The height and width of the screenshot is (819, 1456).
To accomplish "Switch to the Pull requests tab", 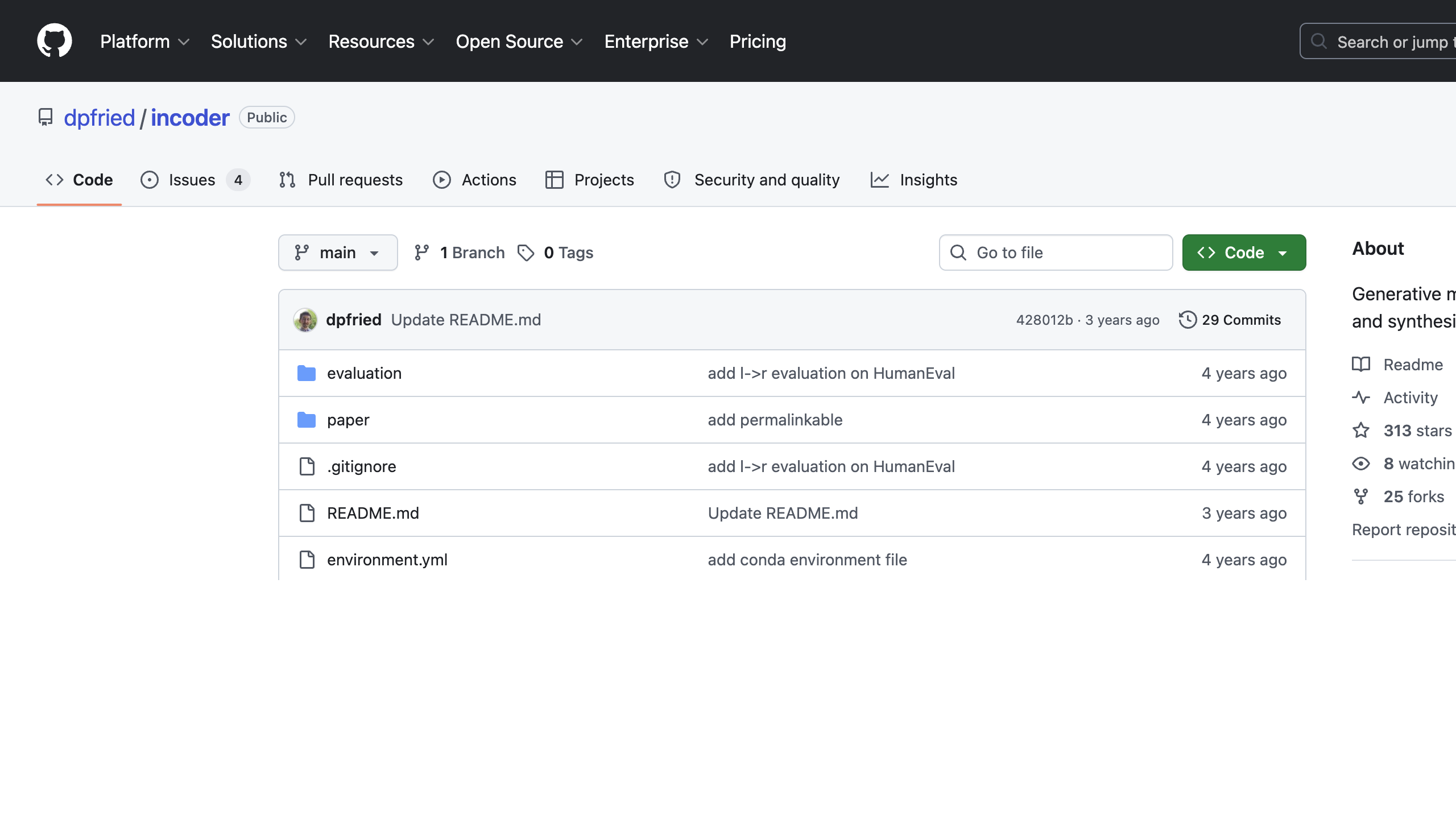I will coord(341,180).
